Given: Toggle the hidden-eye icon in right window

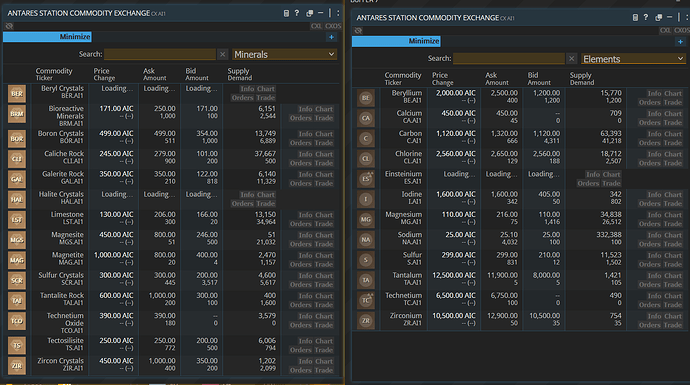Looking at the screenshot, I should point(358,30).
